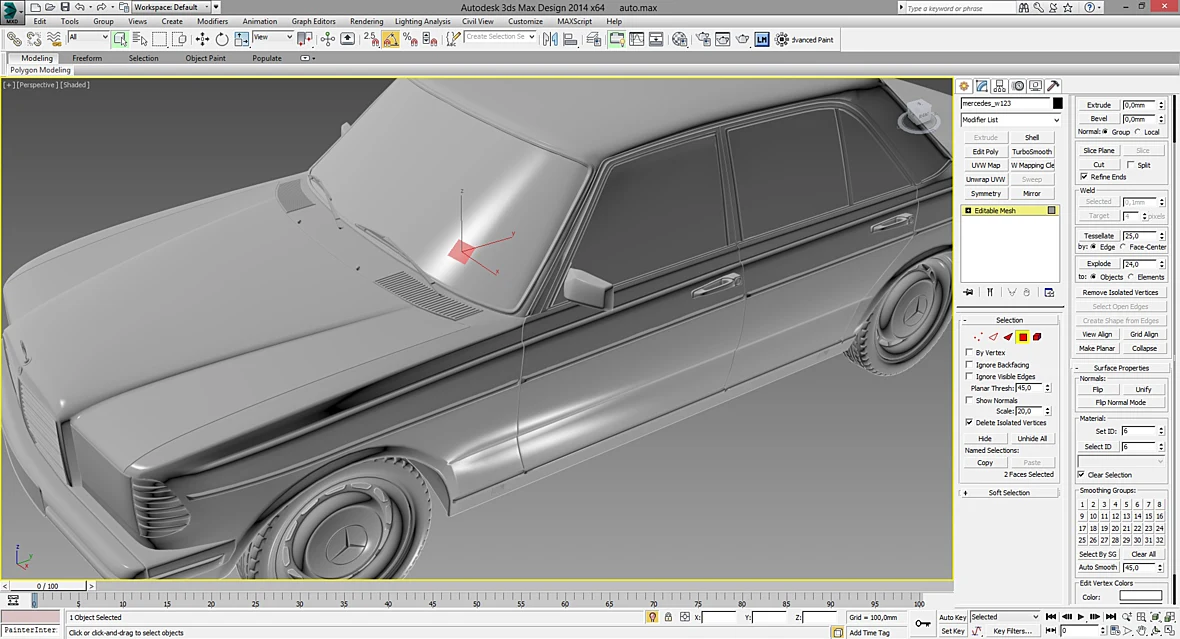Screen dimensions: 1180x639
Task: Activate the Select Object tool
Action: pos(120,39)
